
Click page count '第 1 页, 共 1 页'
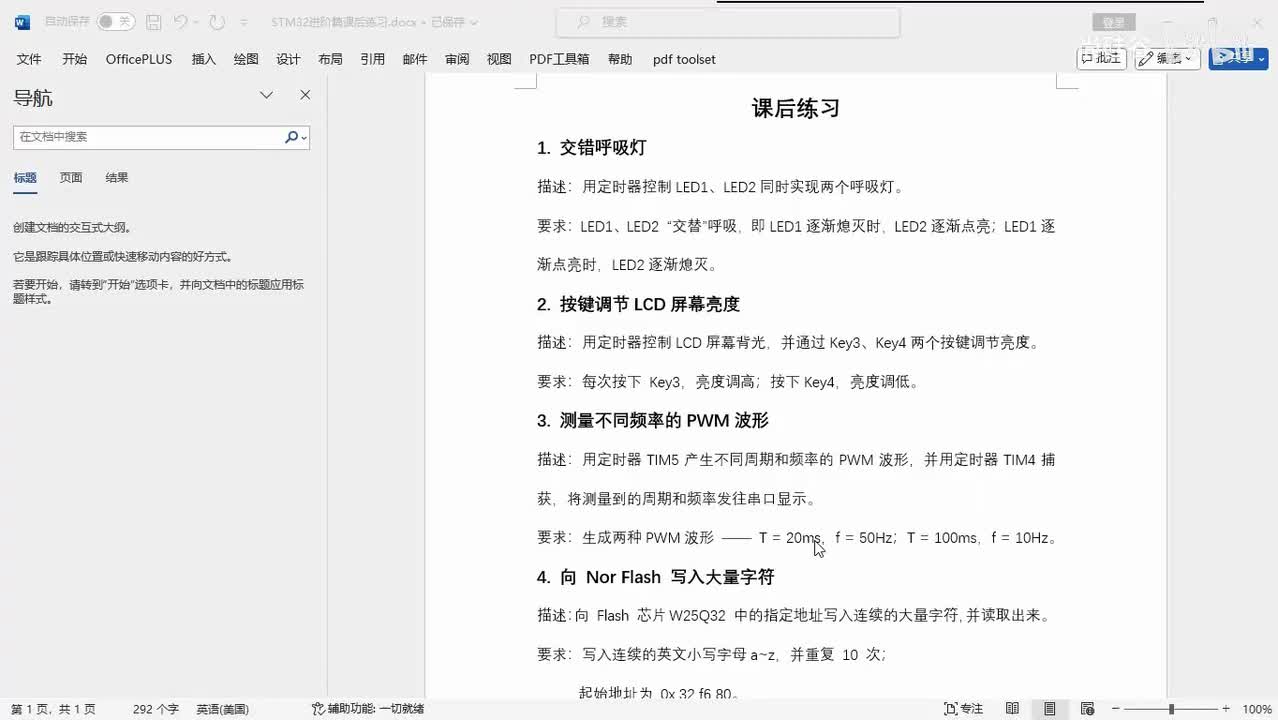point(53,709)
